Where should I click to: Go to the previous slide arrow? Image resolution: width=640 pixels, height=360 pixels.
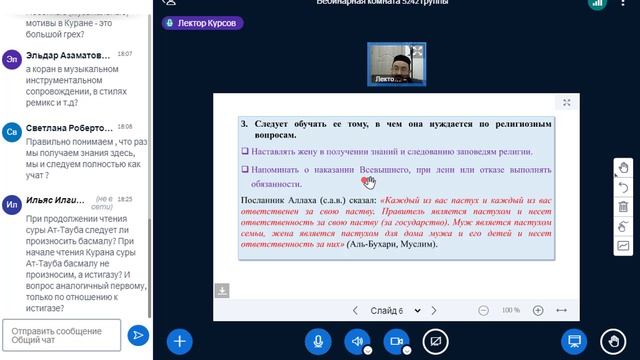pyautogui.click(x=355, y=311)
